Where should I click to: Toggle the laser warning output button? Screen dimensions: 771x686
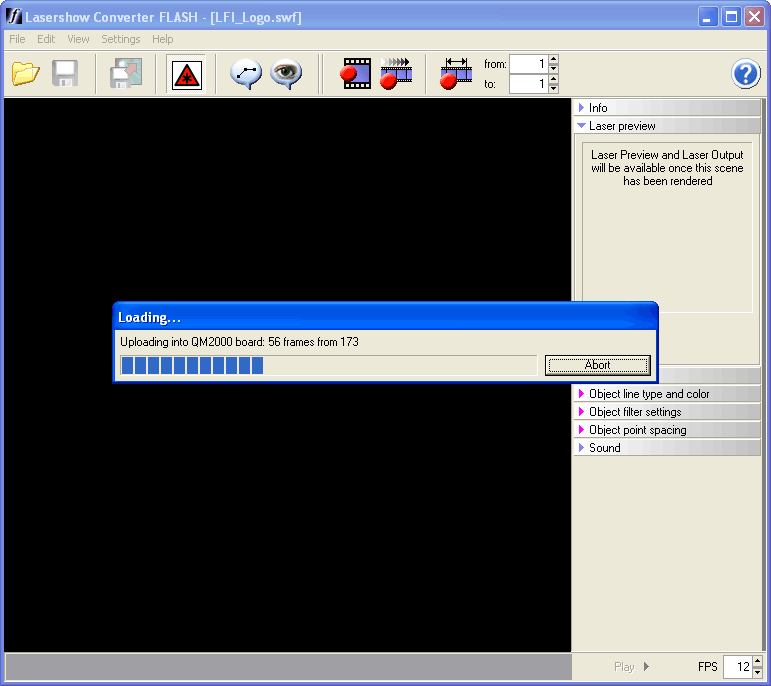tap(186, 75)
